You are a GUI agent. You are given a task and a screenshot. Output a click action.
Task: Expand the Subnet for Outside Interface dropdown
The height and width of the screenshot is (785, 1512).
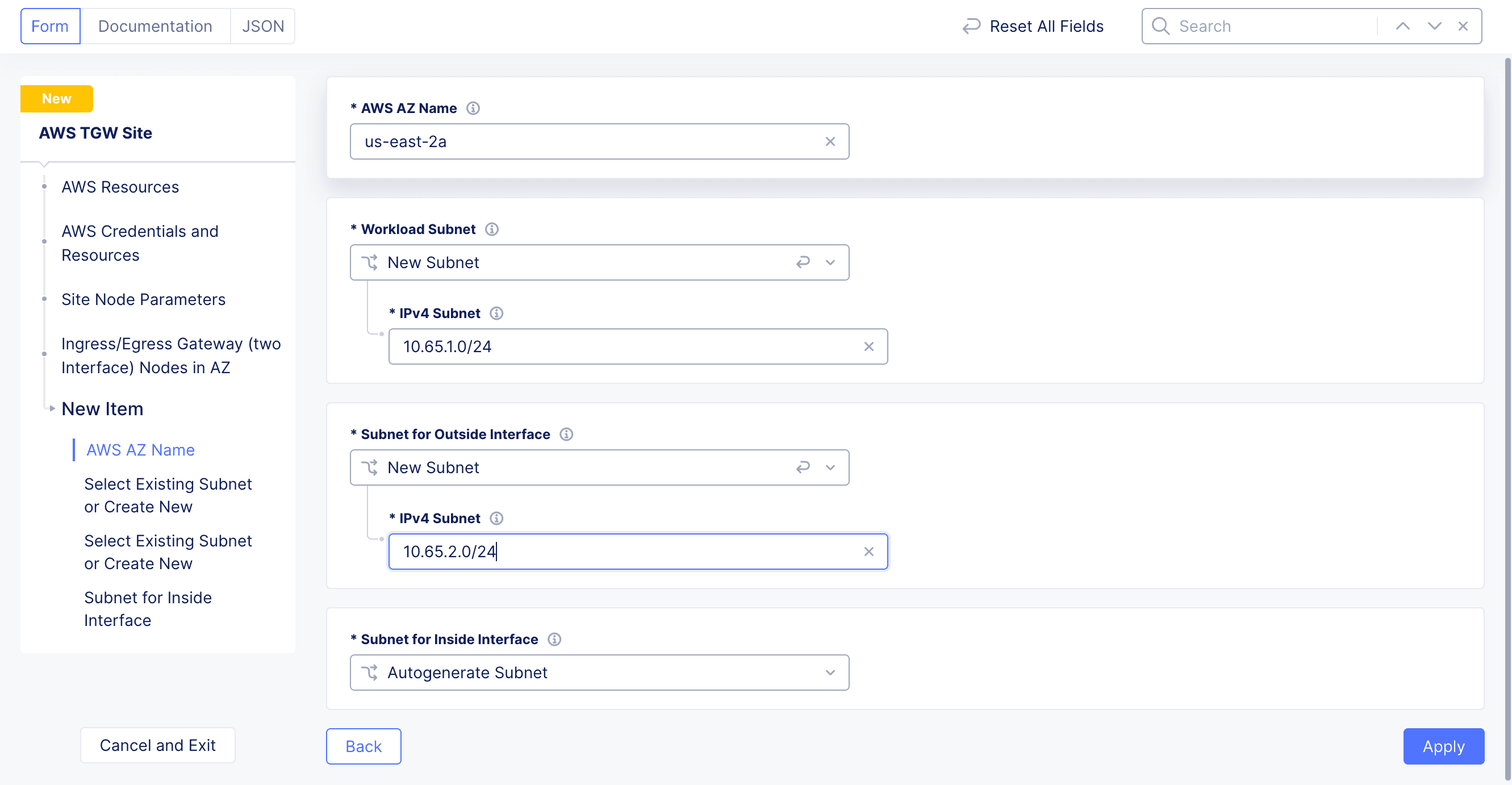click(831, 467)
